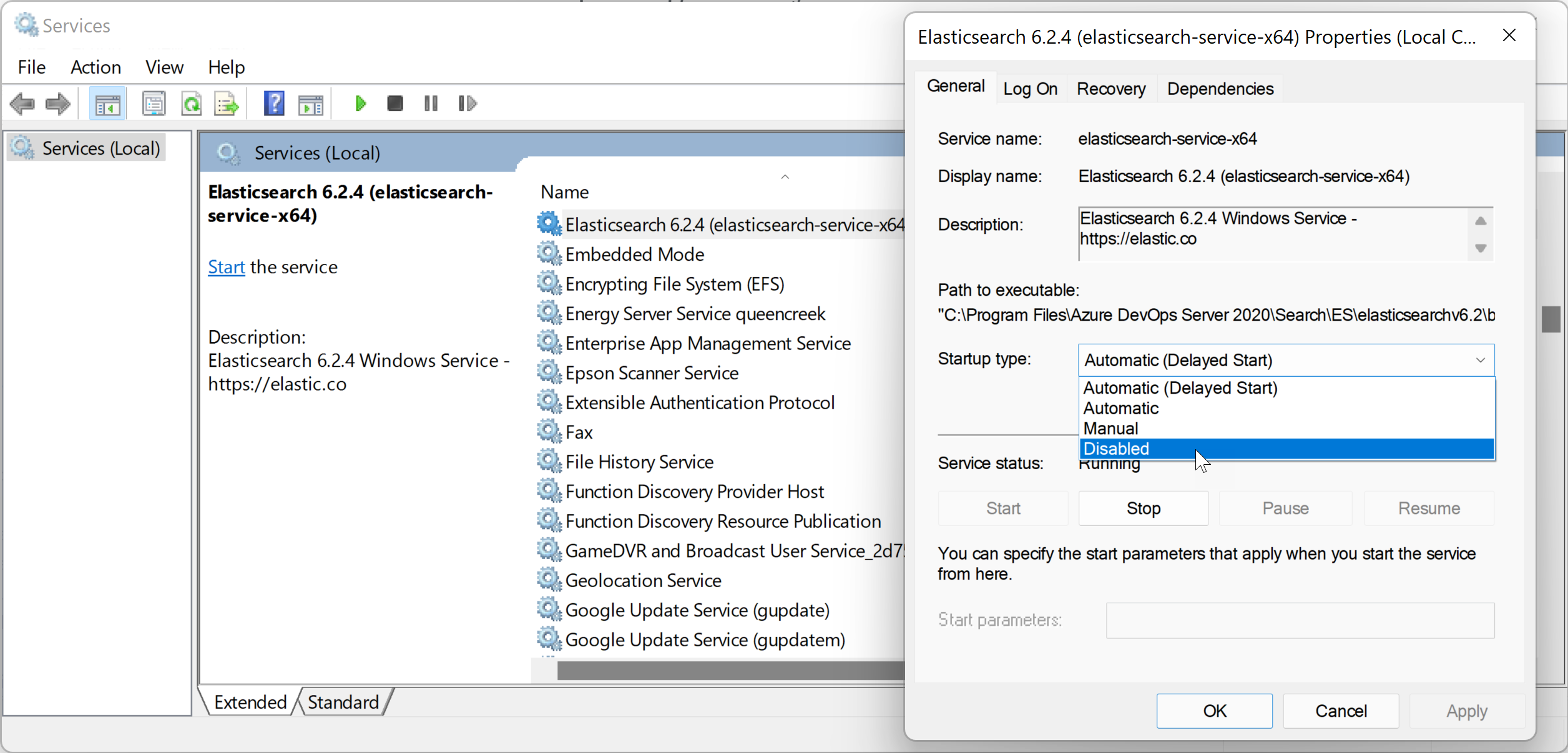Open the Help question mark icon
This screenshot has height=753, width=1568.
pos(274,104)
